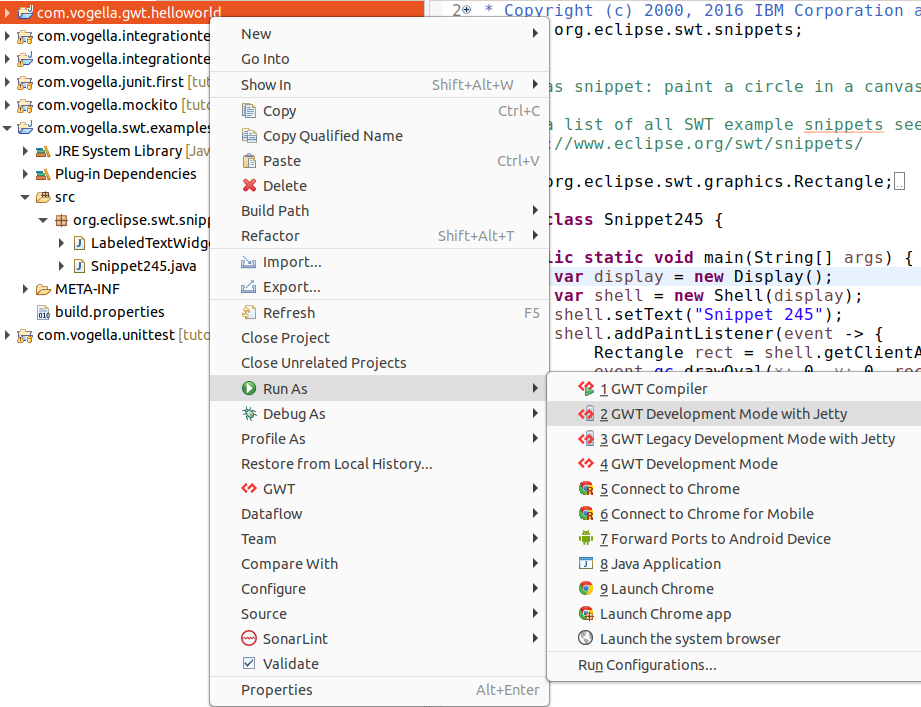921x707 pixels.
Task: Click GWT Legacy Development Mode icon
Action: (x=586, y=439)
